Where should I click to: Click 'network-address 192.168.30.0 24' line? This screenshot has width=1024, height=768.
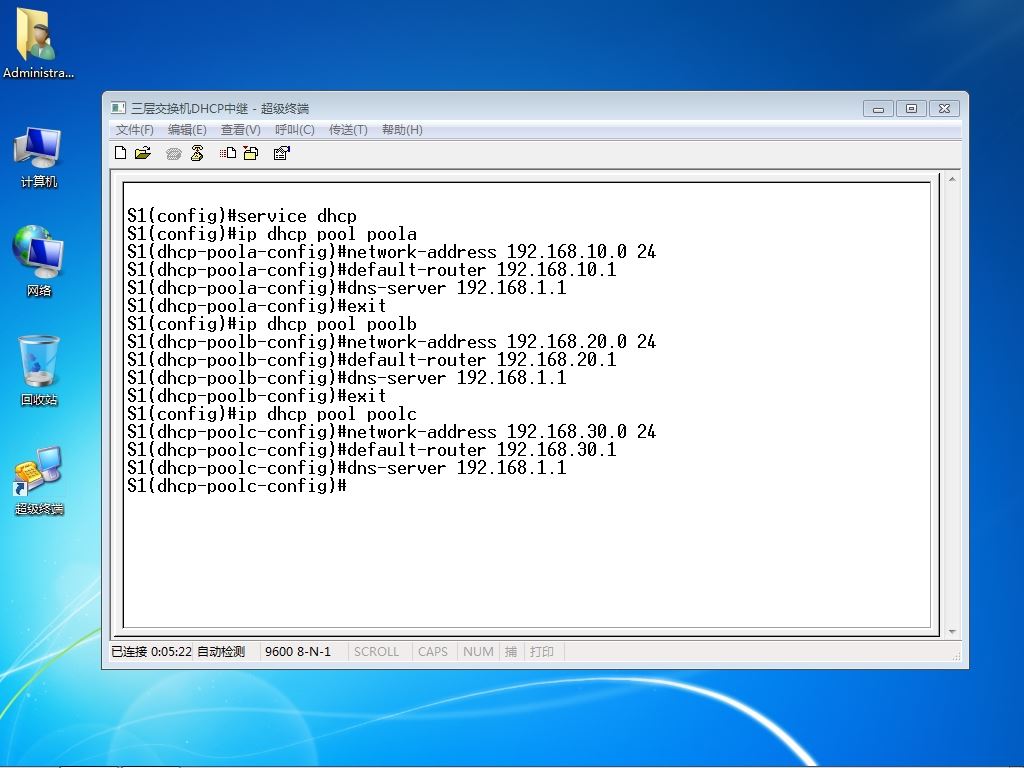(391, 432)
